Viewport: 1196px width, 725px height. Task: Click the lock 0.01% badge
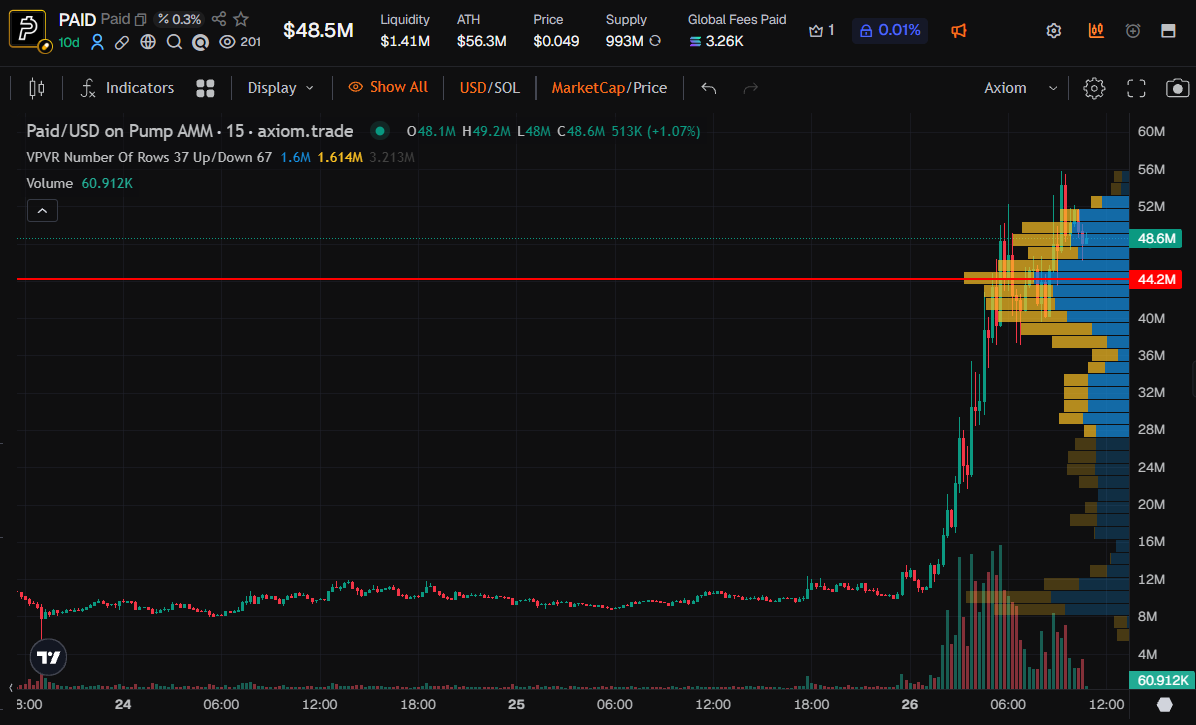coord(890,30)
